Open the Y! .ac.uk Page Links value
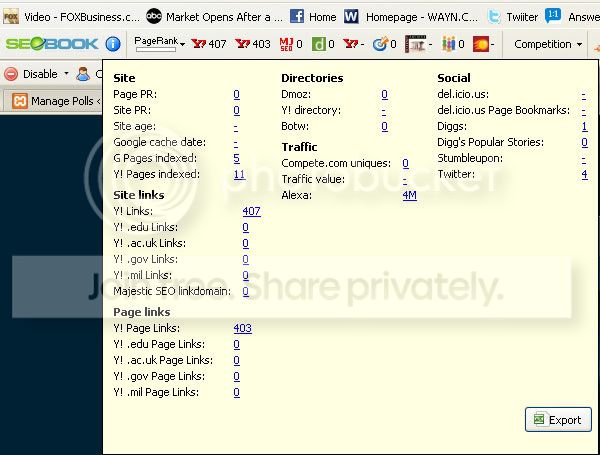This screenshot has width=600, height=455. [236, 360]
